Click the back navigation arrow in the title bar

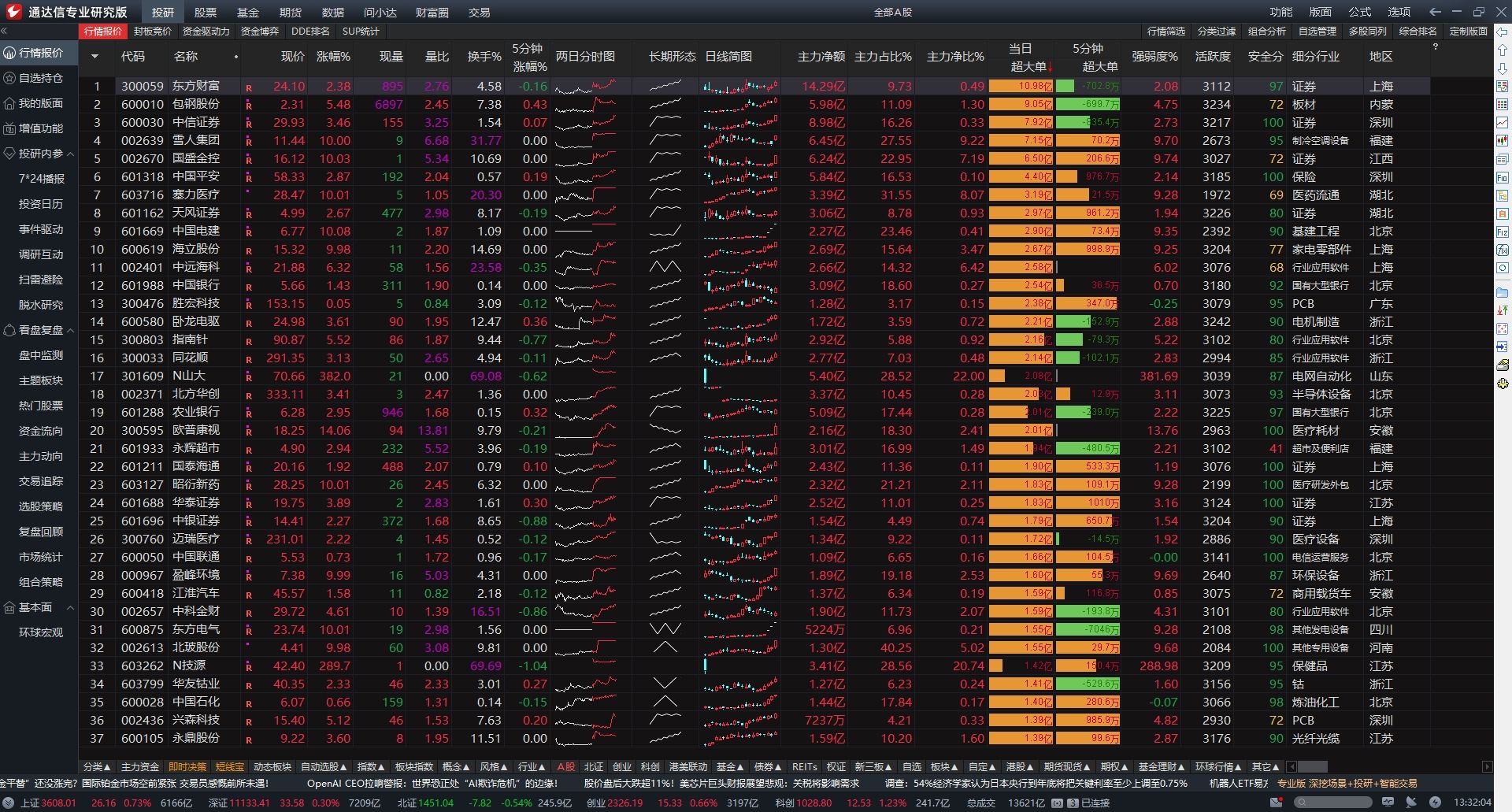point(1435,12)
